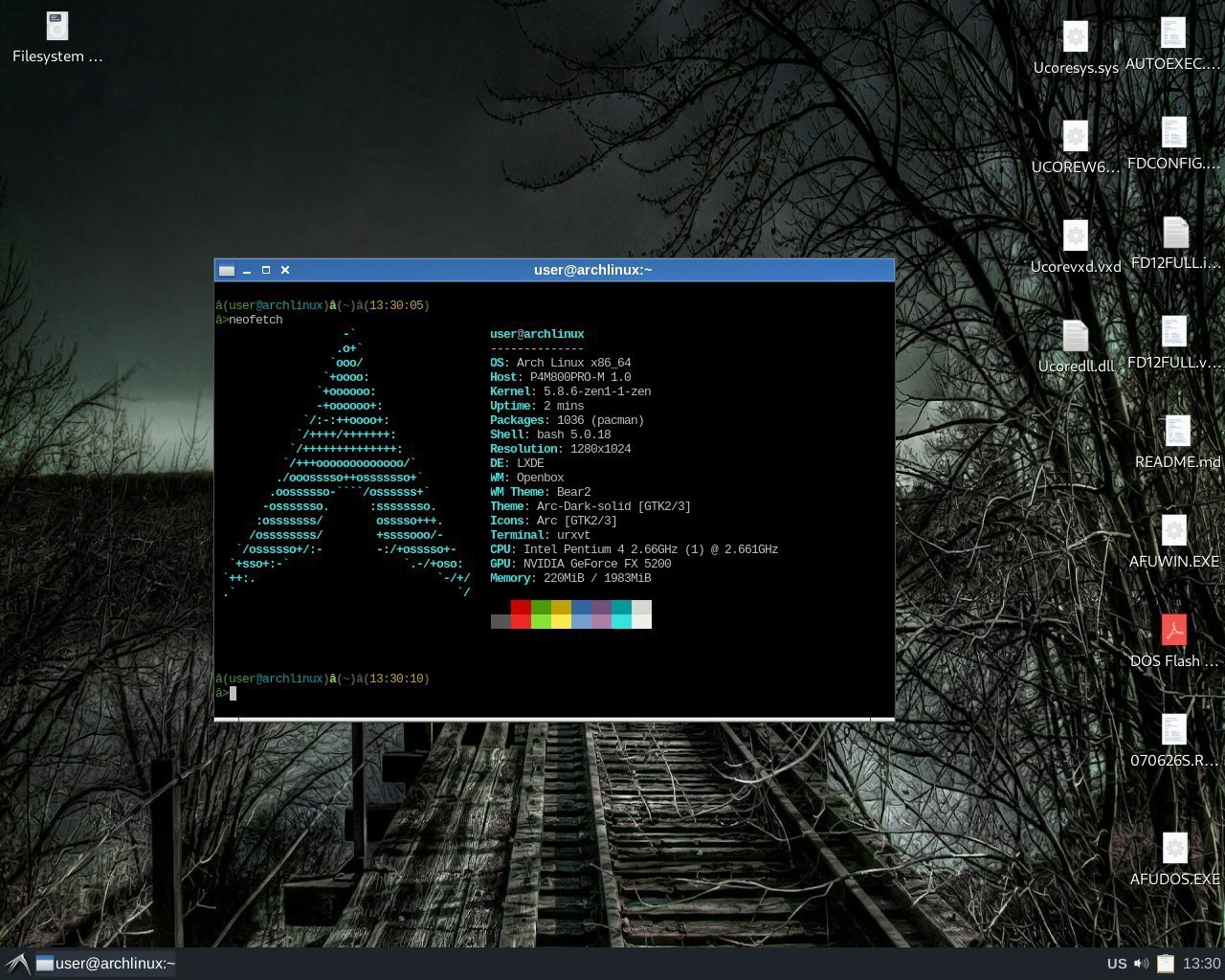Click the Terminal 'urxvt' text
Viewport: 1225px width, 980px height.
pyautogui.click(x=574, y=535)
